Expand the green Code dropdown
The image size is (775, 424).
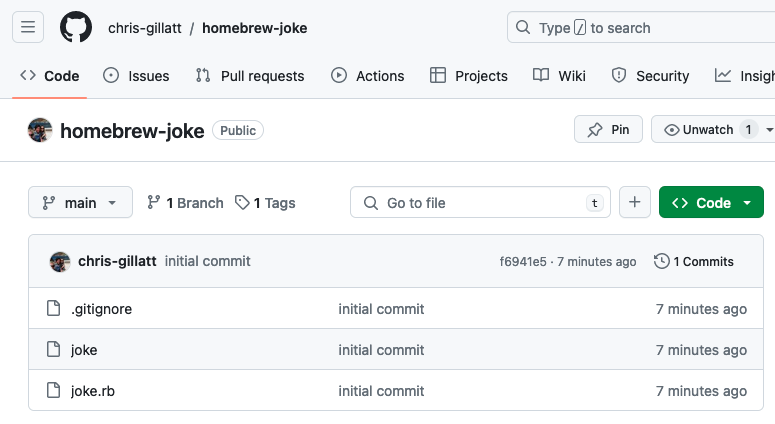[x=712, y=203]
